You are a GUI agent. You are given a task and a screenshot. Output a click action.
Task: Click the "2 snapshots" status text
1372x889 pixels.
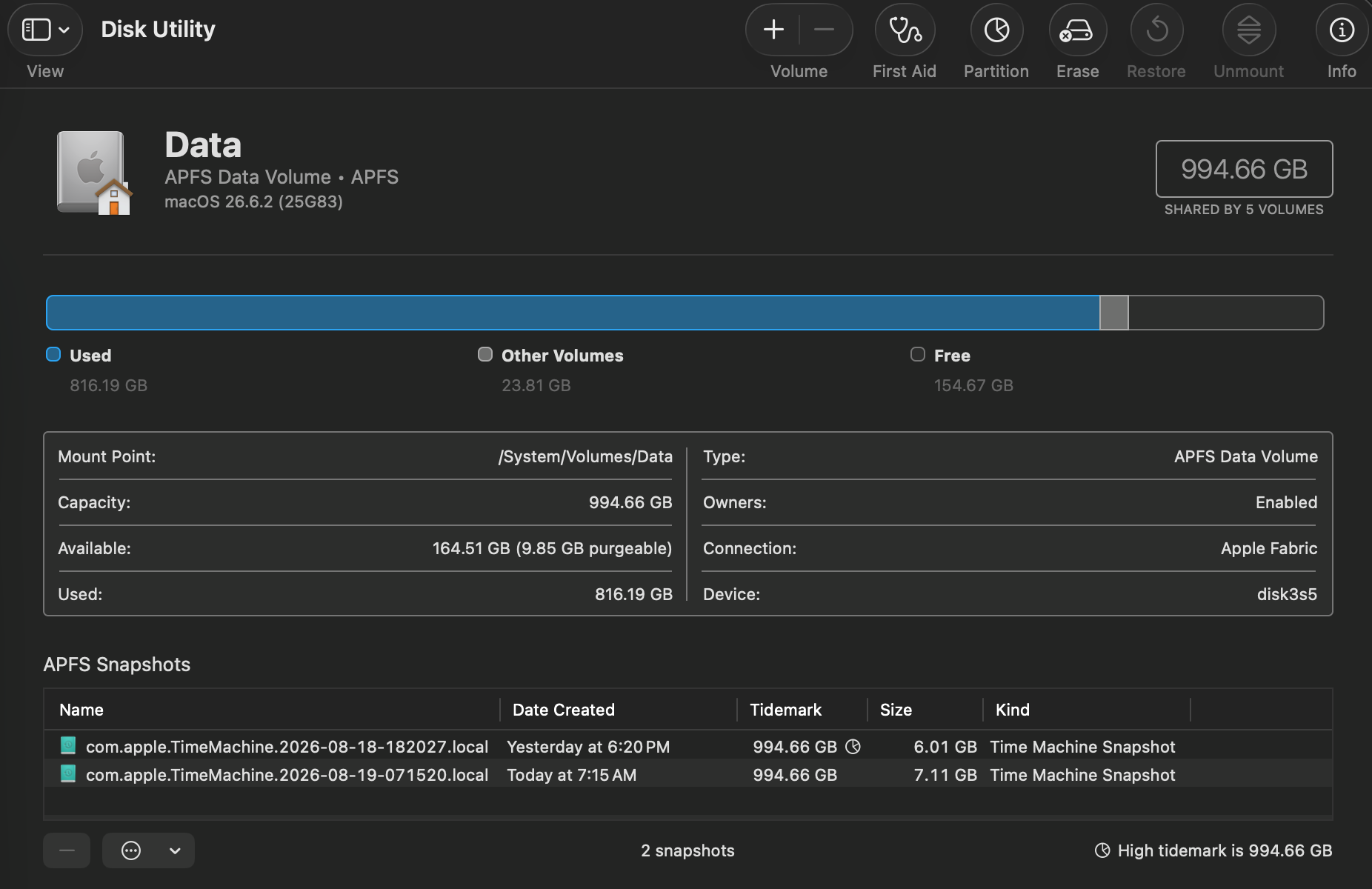point(687,850)
